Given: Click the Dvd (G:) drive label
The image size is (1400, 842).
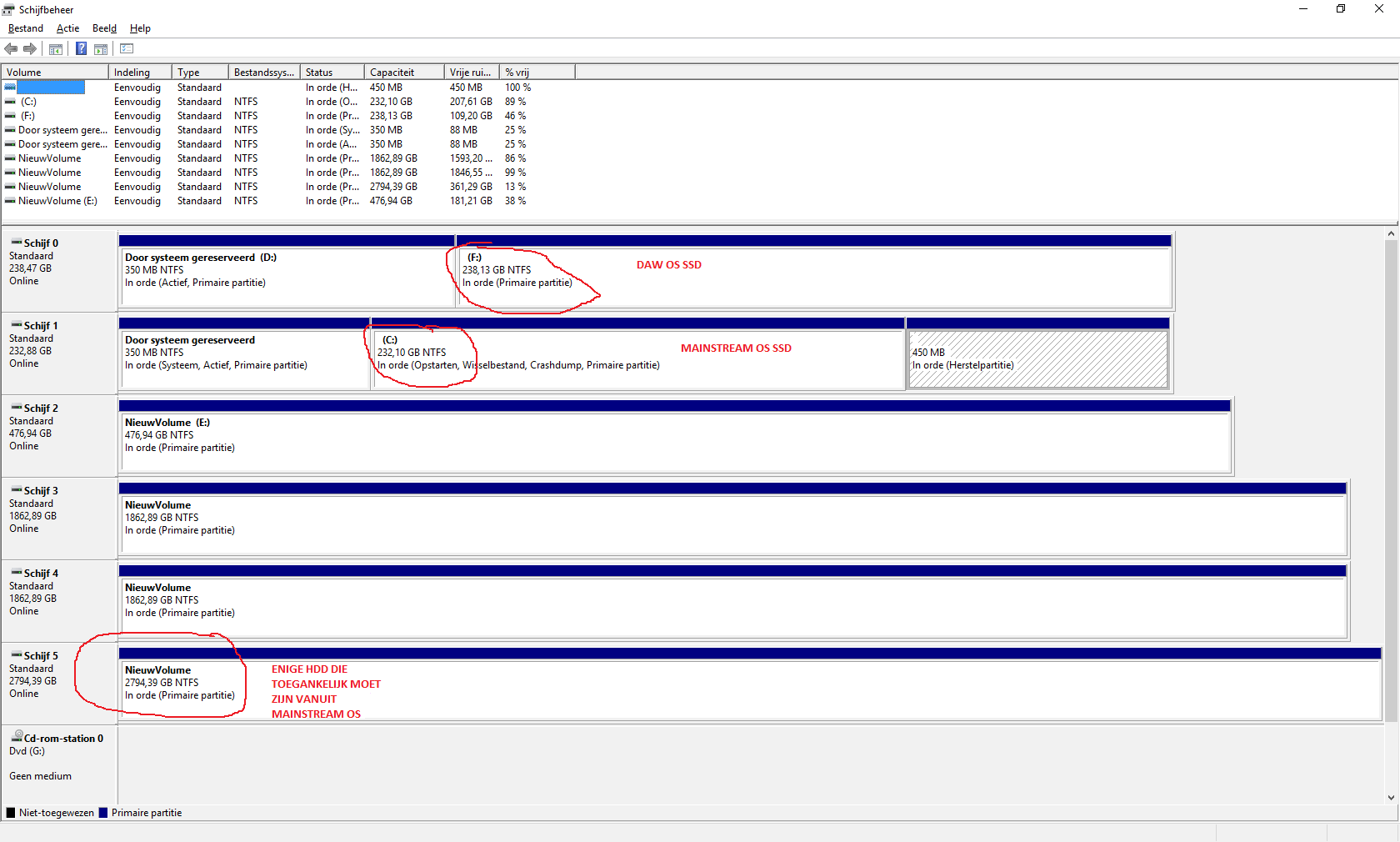Looking at the screenshot, I should [x=27, y=751].
